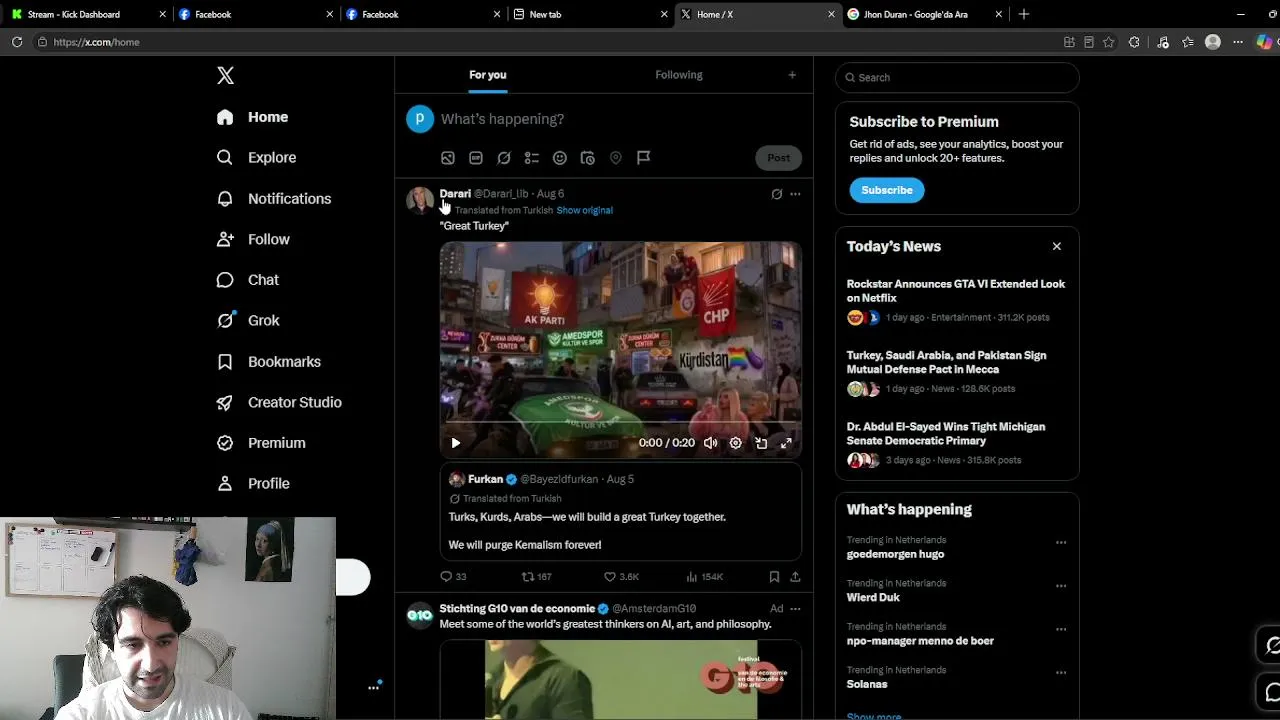This screenshot has height=720, width=1280.
Task: Open the browser profile avatar
Action: click(x=1213, y=42)
